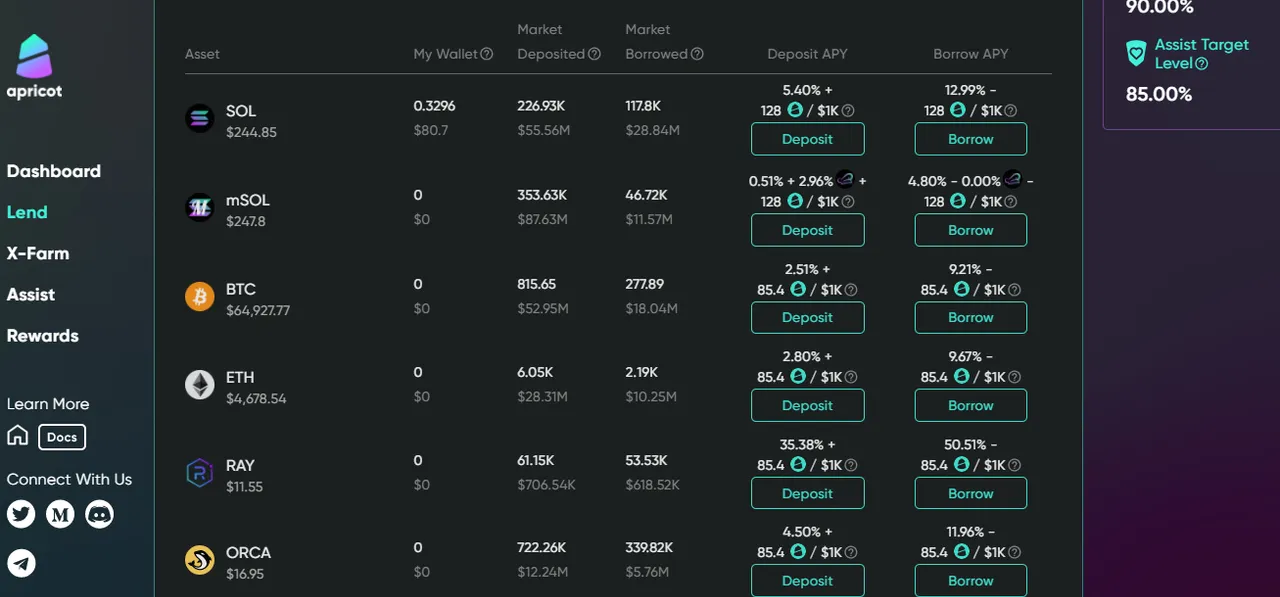Click the ORCA token icon

point(200,560)
